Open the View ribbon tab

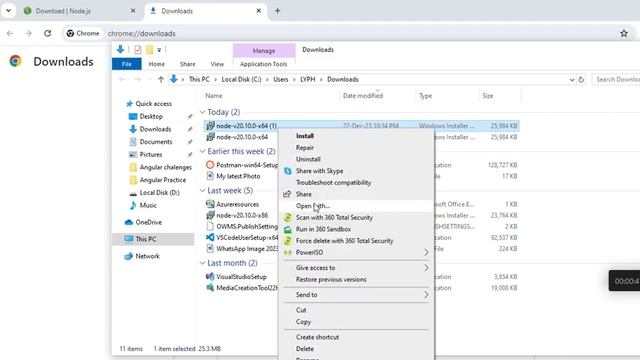(217, 64)
